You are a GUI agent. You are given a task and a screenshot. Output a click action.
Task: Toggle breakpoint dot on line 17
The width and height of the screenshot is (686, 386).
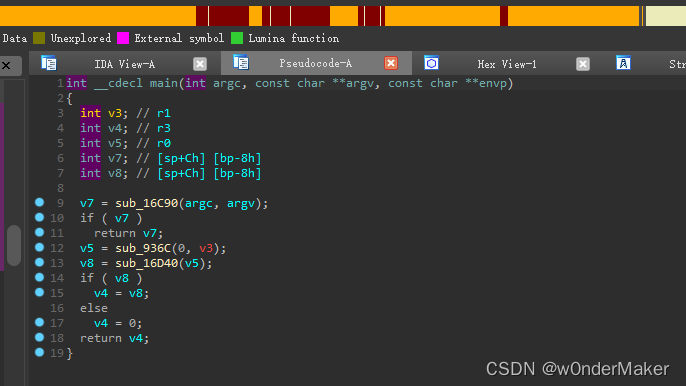39,322
